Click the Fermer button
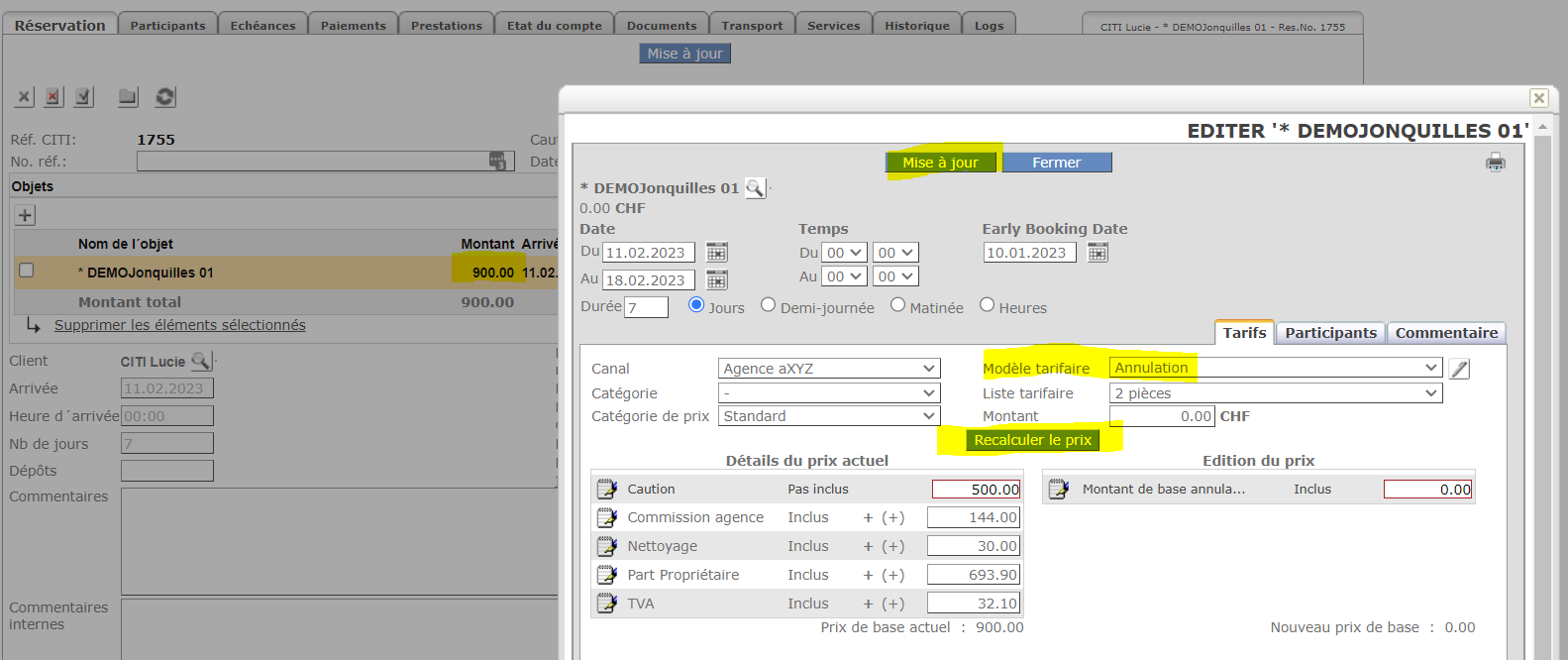Viewport: 1568px width, 660px height. tap(1057, 163)
